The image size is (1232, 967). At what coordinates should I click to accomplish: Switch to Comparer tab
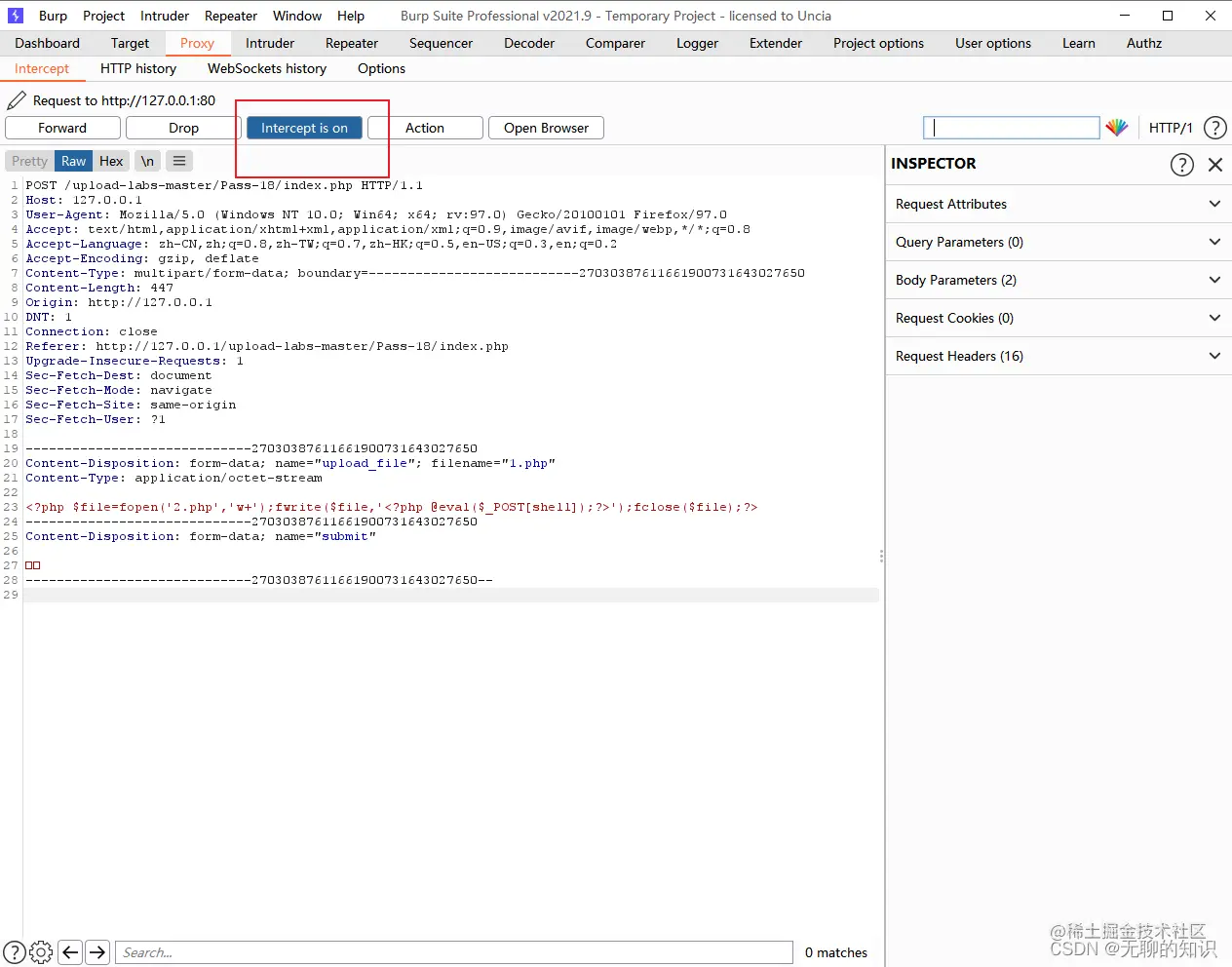coord(615,43)
